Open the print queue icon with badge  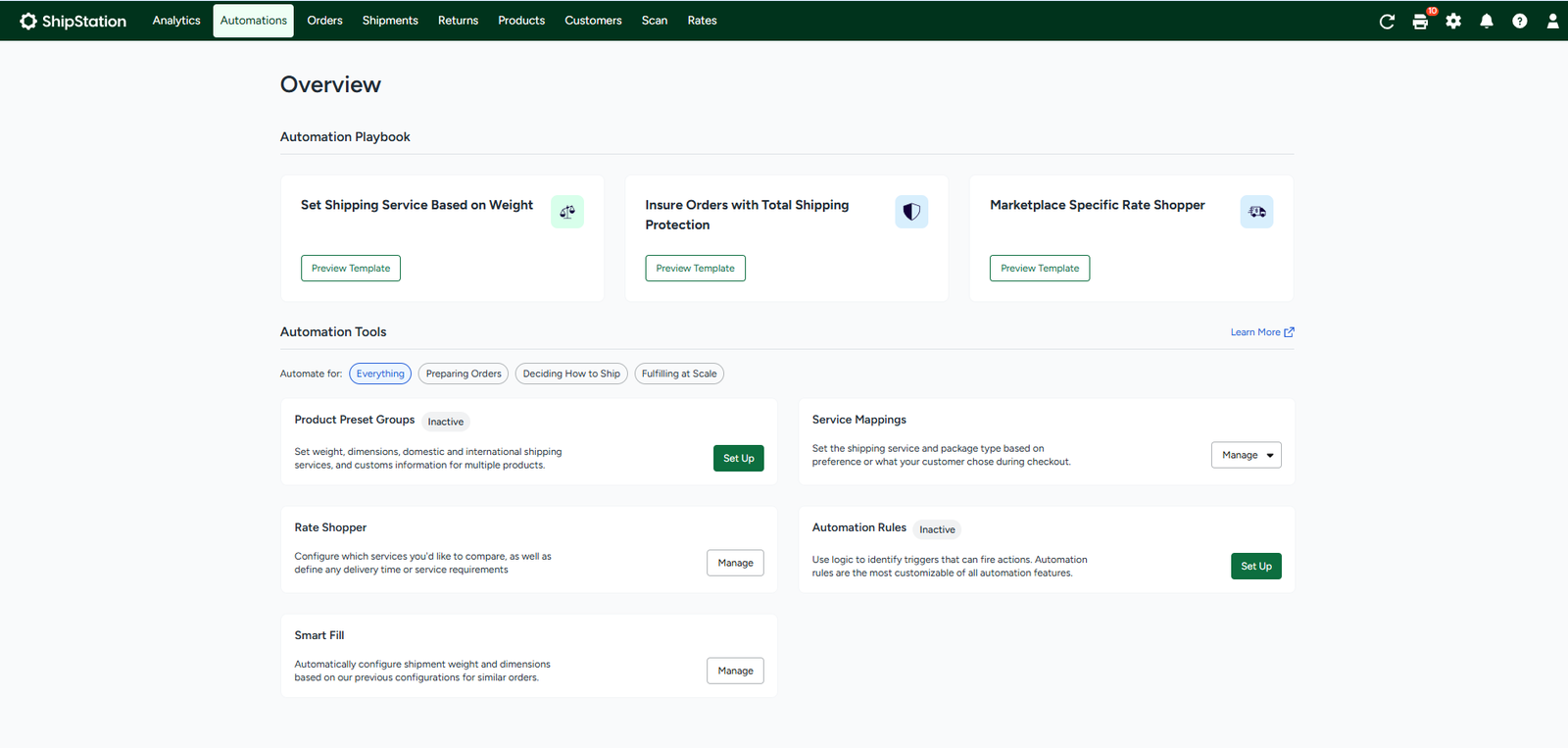pyautogui.click(x=1420, y=21)
